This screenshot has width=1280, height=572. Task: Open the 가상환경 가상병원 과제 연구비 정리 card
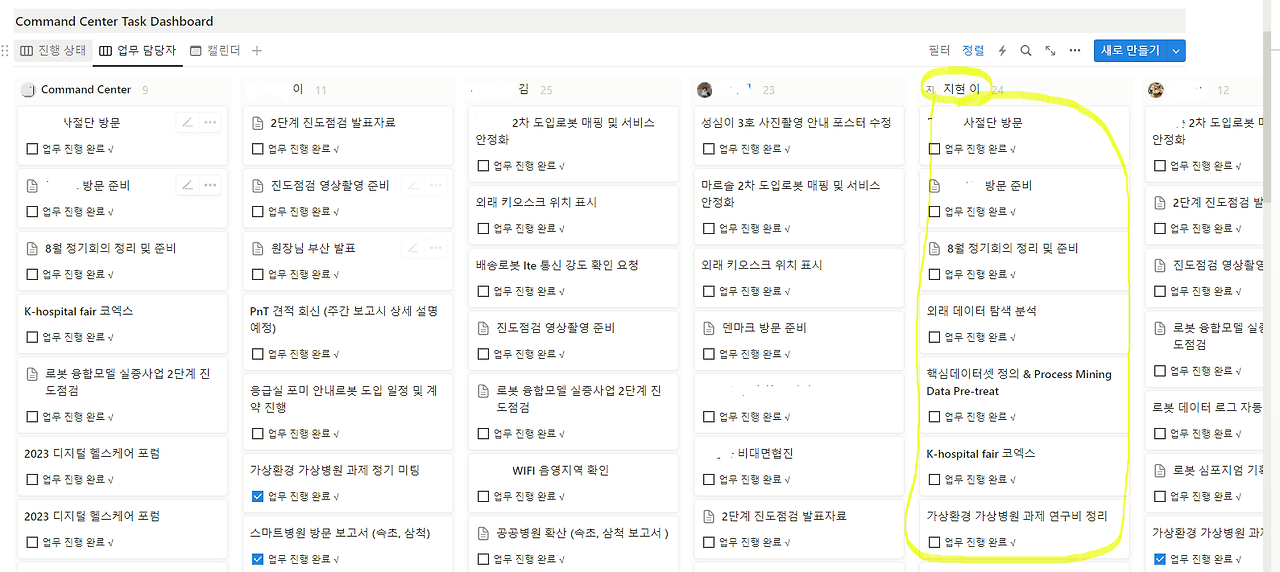pyautogui.click(x=1024, y=529)
